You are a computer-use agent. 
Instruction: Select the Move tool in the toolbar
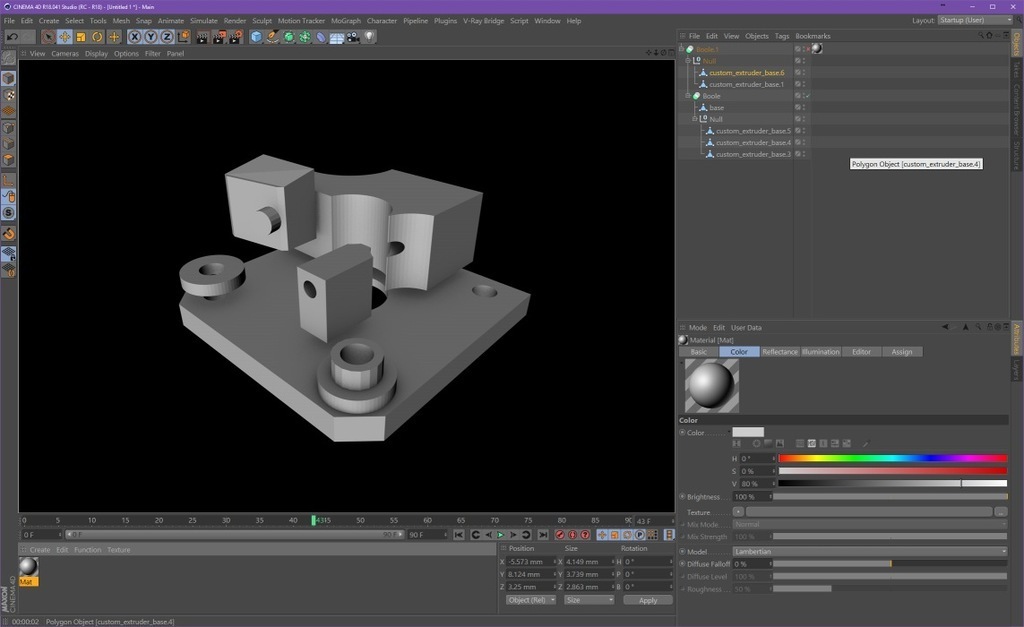coord(64,37)
